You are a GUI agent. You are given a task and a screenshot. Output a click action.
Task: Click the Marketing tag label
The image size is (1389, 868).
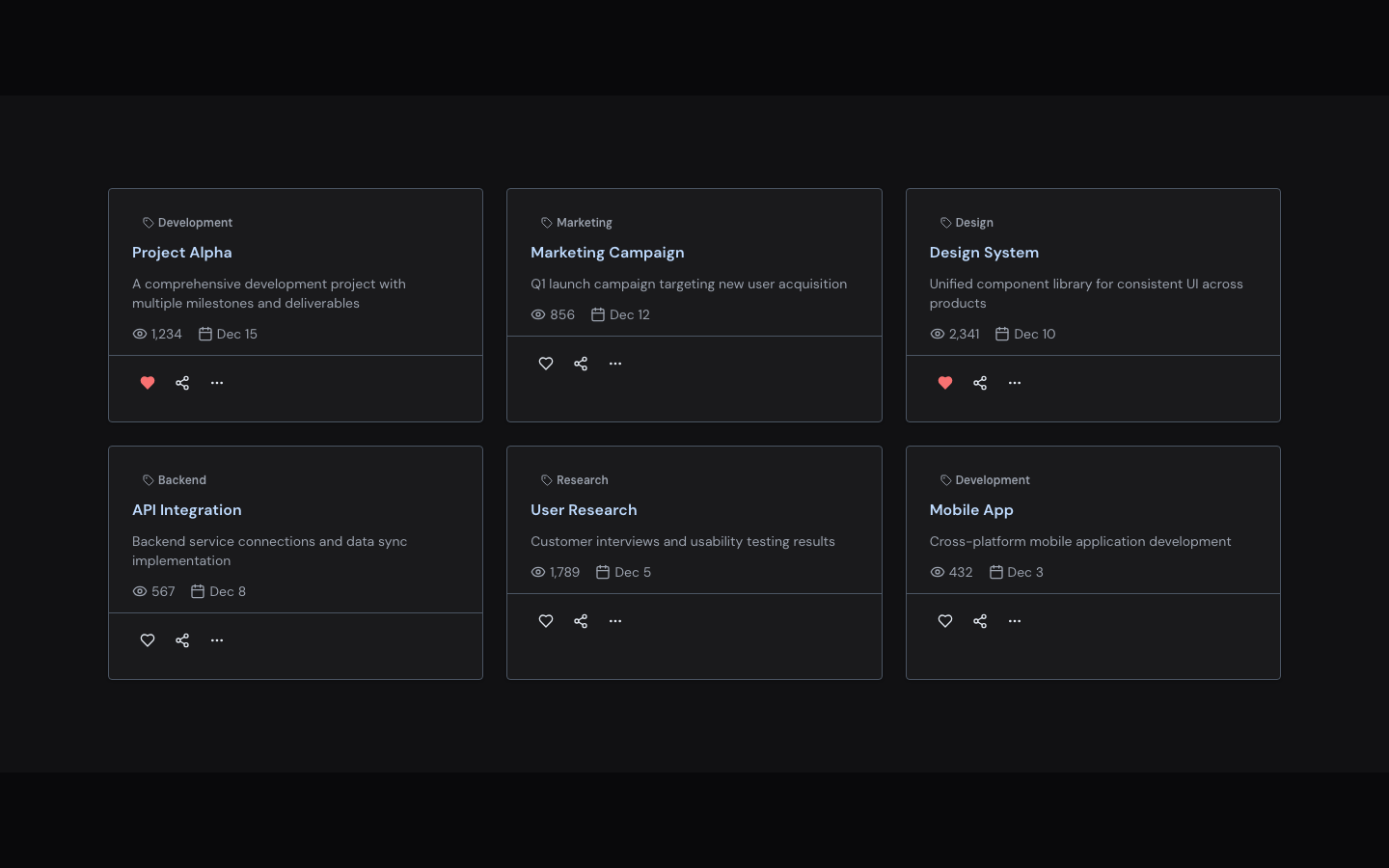[585, 222]
